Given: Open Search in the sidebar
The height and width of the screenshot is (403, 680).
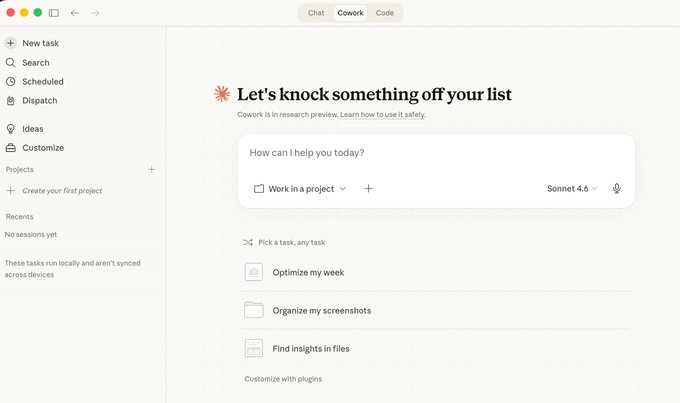Looking at the screenshot, I should pos(35,62).
